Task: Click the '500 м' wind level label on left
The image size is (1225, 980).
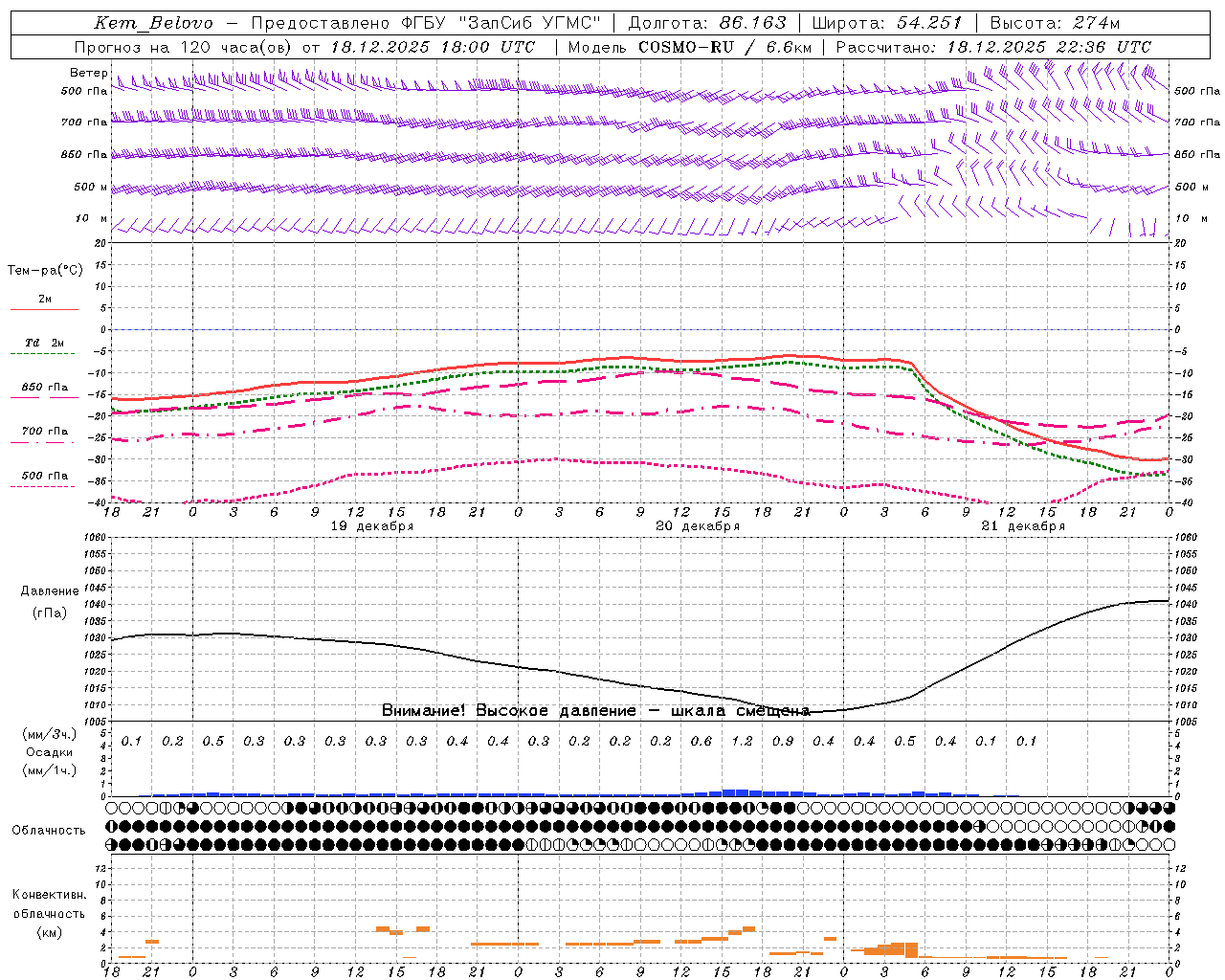Action: (92, 187)
